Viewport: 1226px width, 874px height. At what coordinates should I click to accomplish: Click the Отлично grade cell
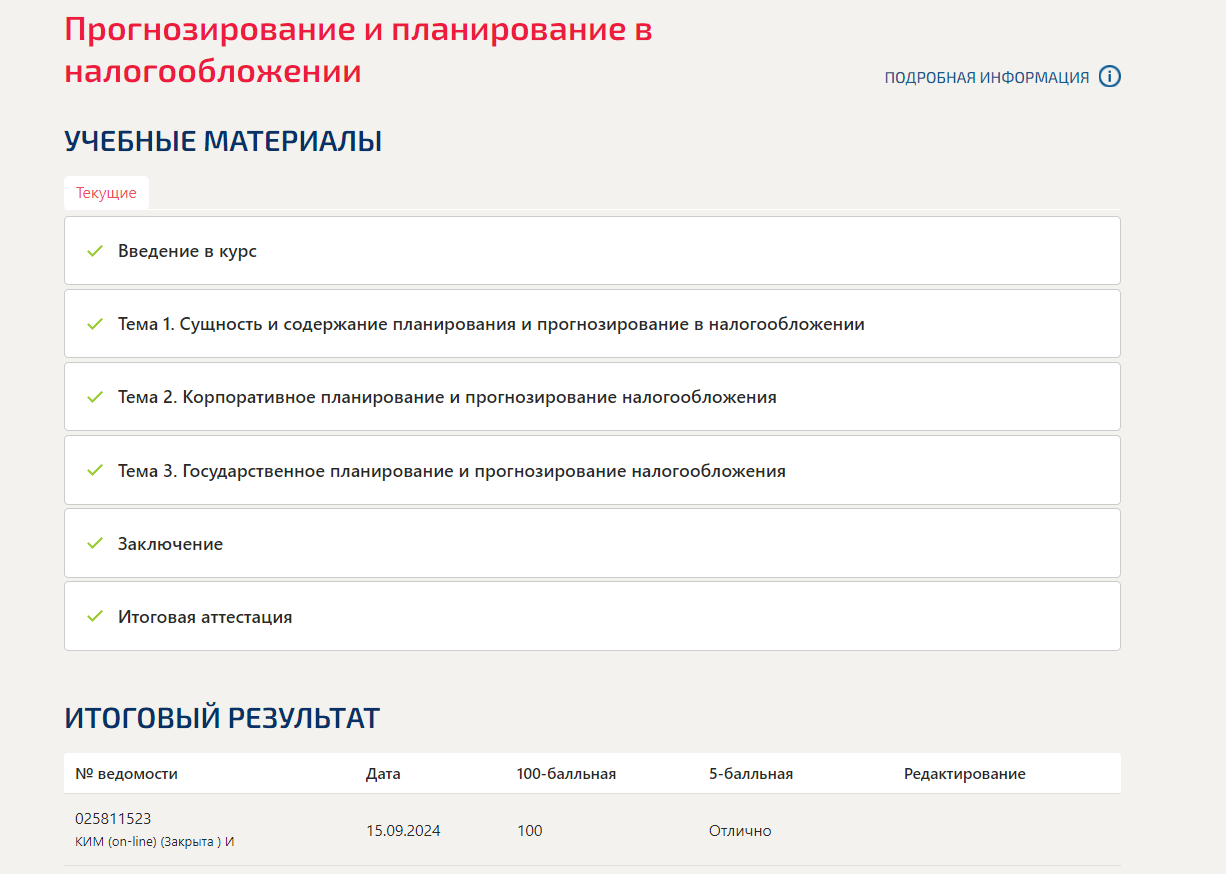point(740,831)
